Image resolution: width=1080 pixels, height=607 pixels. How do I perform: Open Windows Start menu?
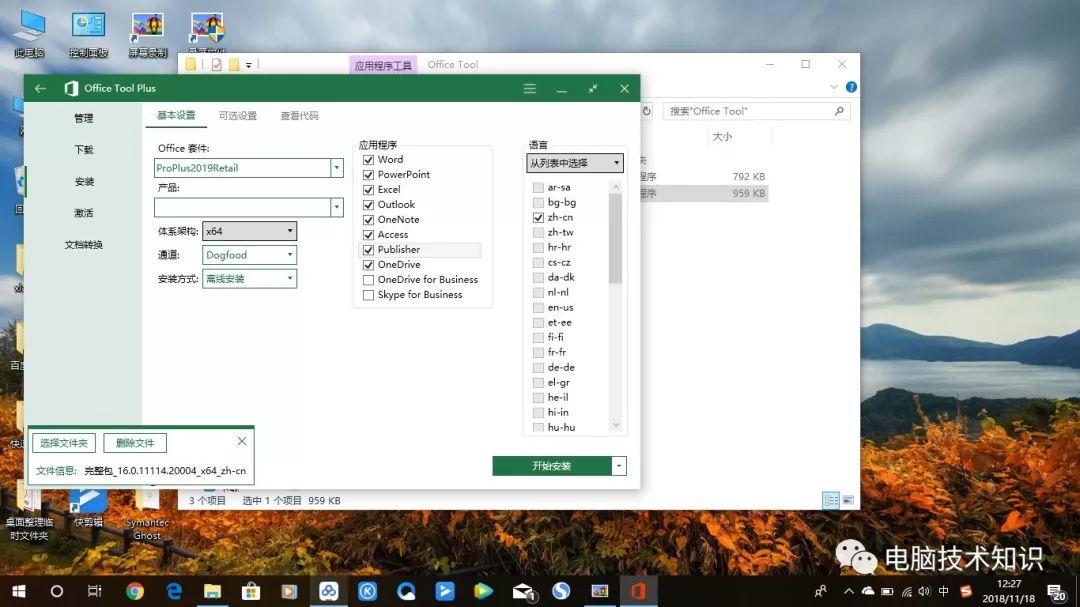[x=19, y=591]
